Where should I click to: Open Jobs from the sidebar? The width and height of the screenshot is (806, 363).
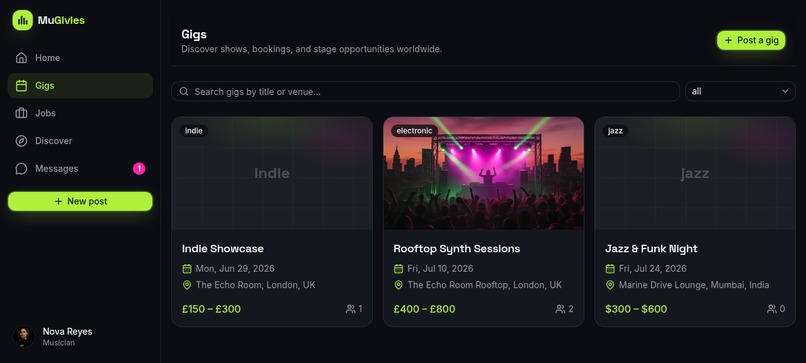click(80, 113)
